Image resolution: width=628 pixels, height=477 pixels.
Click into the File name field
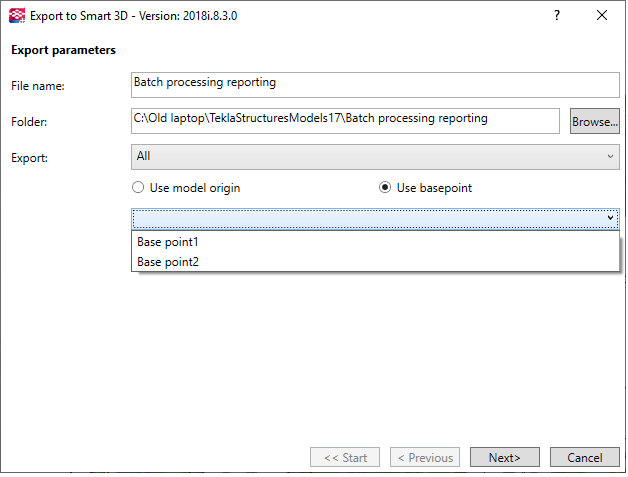[375, 85]
